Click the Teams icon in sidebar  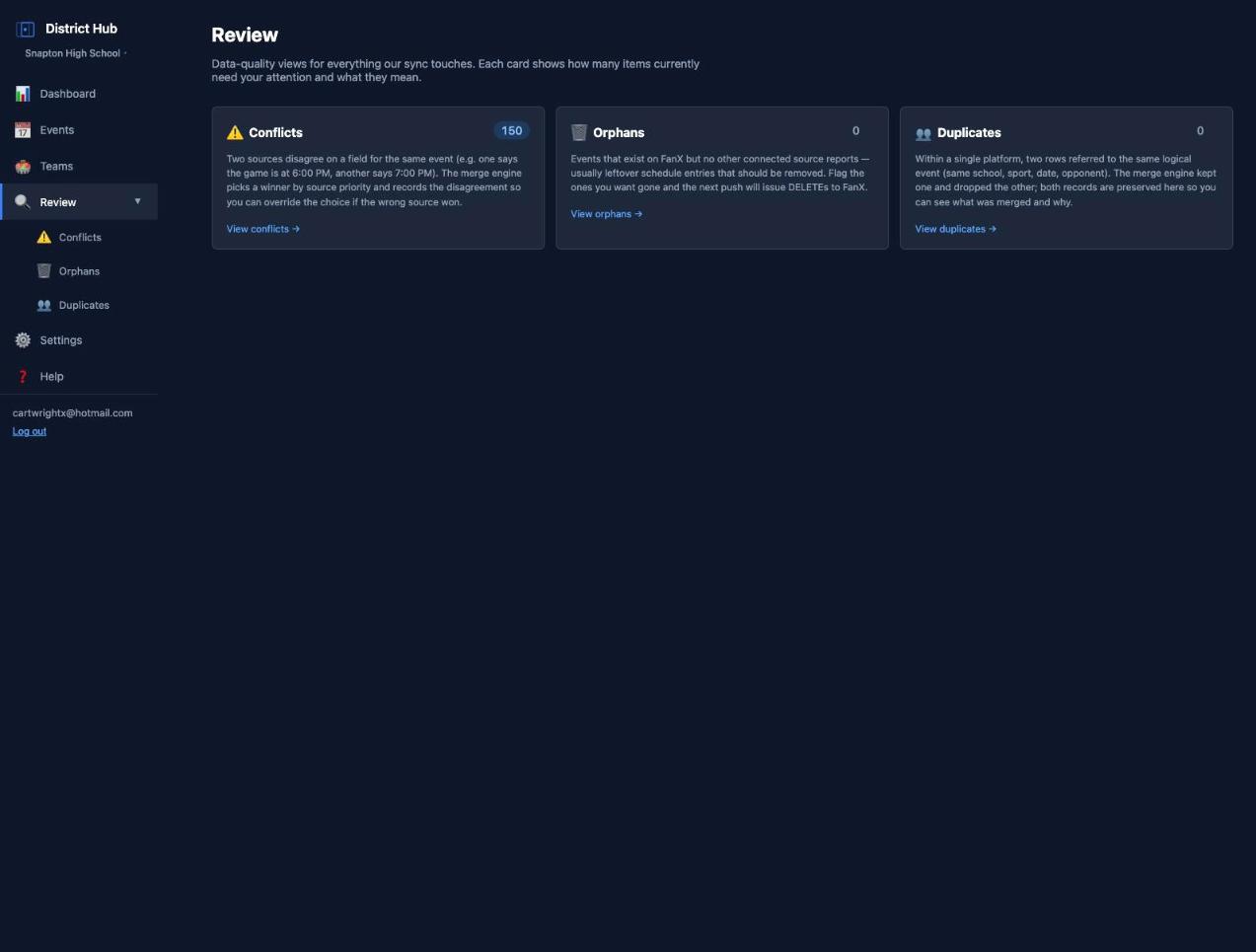(23, 167)
